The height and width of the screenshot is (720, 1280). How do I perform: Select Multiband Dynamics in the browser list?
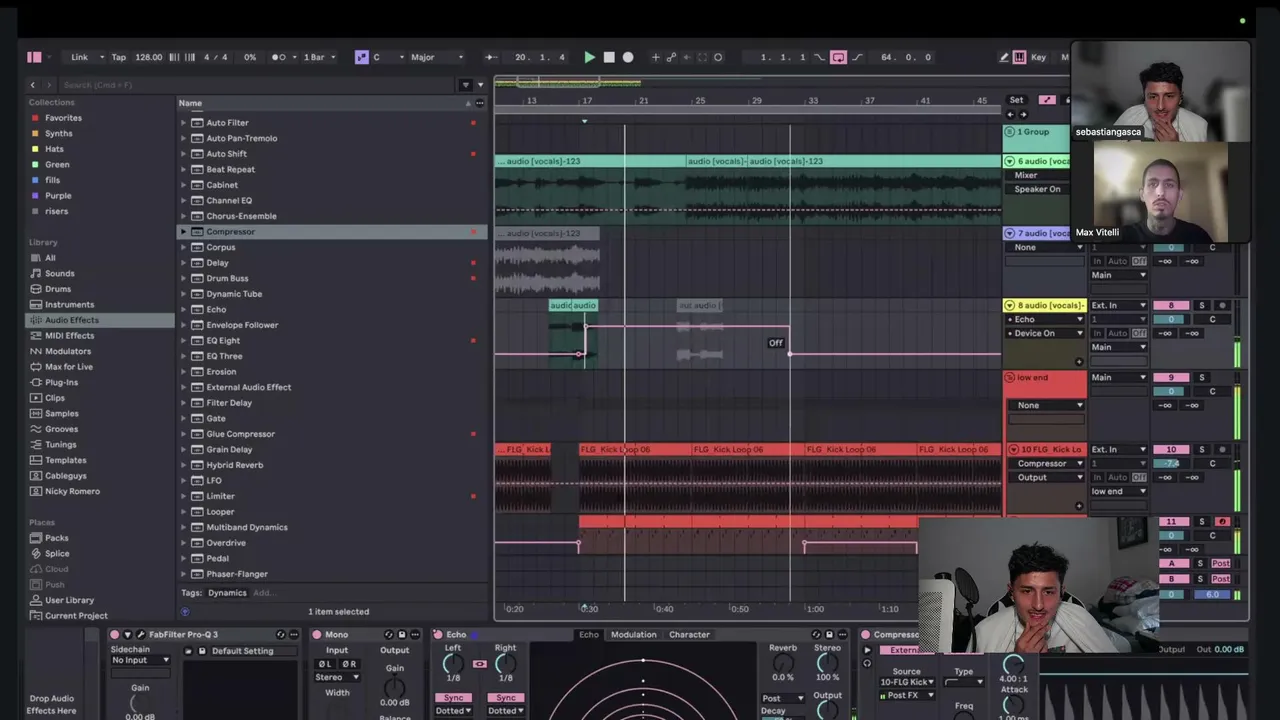click(x=246, y=527)
